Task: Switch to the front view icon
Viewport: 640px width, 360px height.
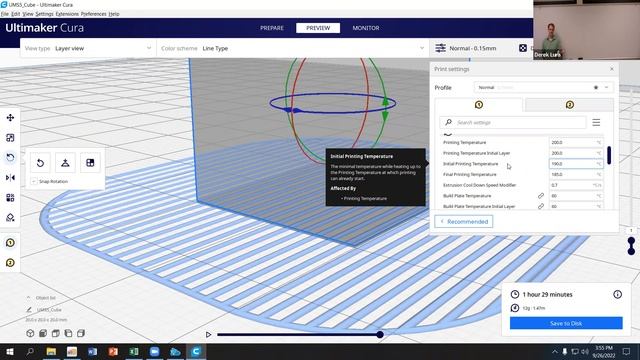Action: pyautogui.click(x=43, y=333)
